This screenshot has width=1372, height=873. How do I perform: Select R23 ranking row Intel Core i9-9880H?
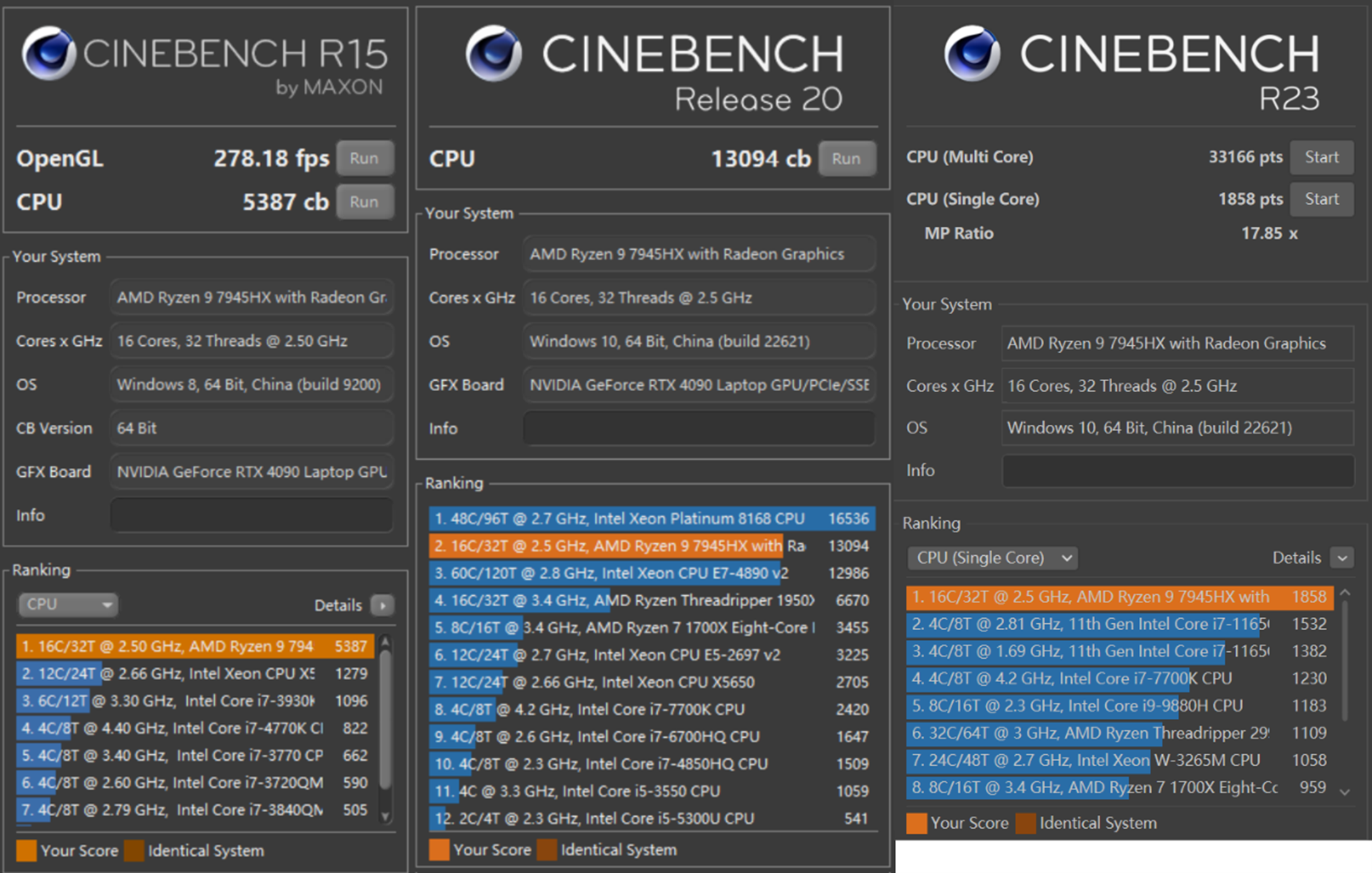[1120, 705]
